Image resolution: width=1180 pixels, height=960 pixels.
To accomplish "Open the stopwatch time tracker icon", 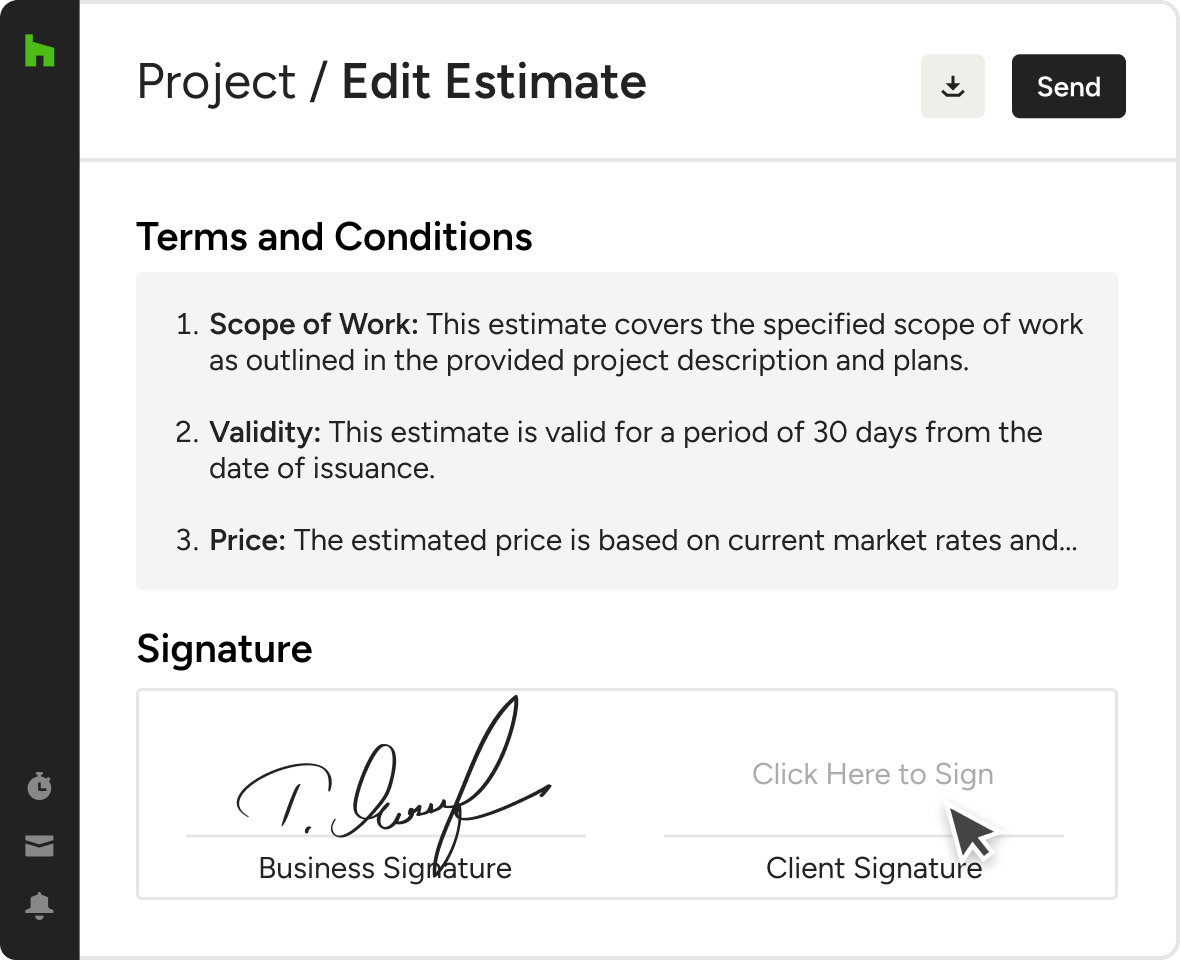I will pos(39,786).
